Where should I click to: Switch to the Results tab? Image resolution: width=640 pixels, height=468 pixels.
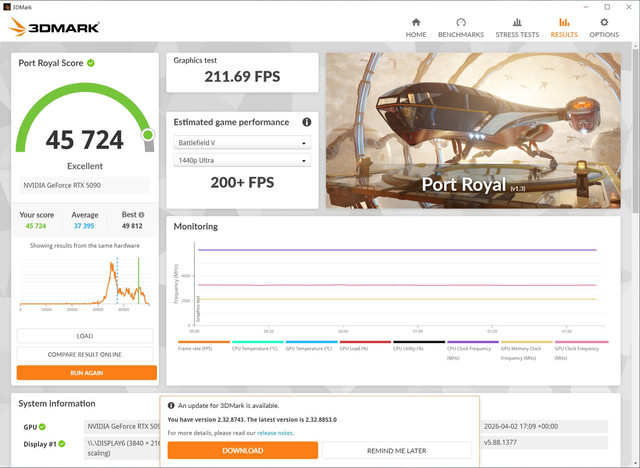click(564, 28)
